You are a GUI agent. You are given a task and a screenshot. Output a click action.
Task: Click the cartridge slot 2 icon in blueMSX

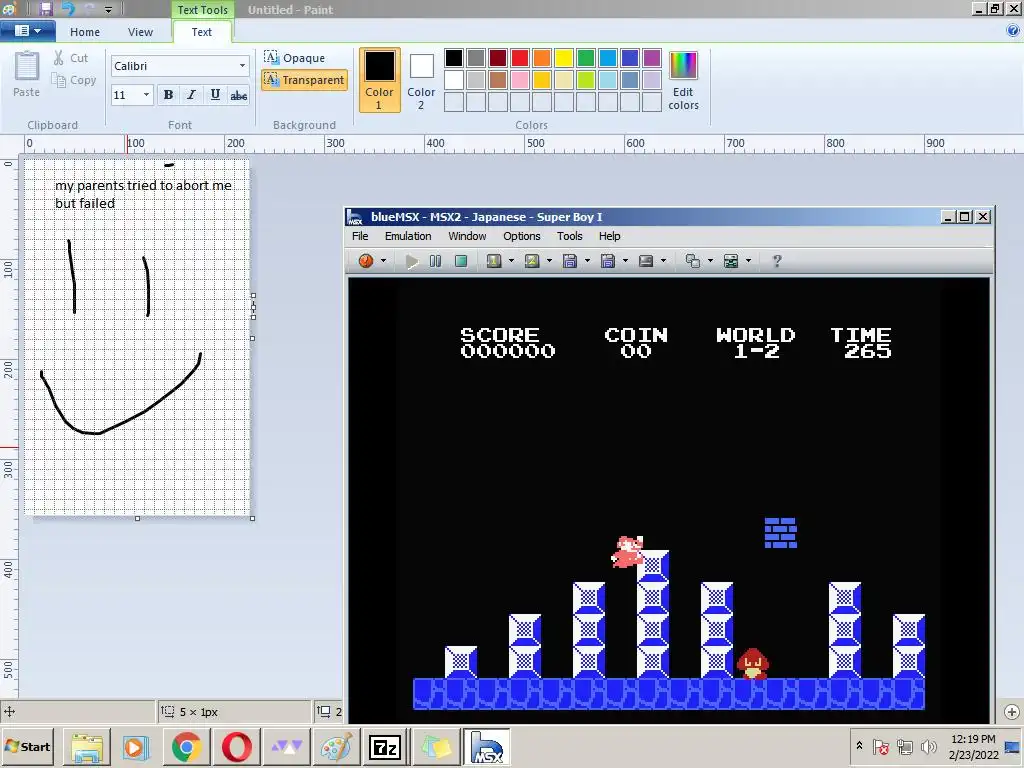tap(532, 261)
